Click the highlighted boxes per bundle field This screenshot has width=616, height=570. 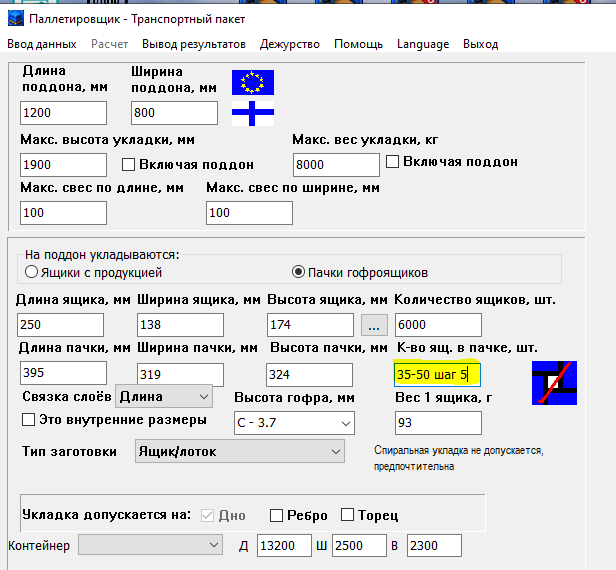(437, 374)
